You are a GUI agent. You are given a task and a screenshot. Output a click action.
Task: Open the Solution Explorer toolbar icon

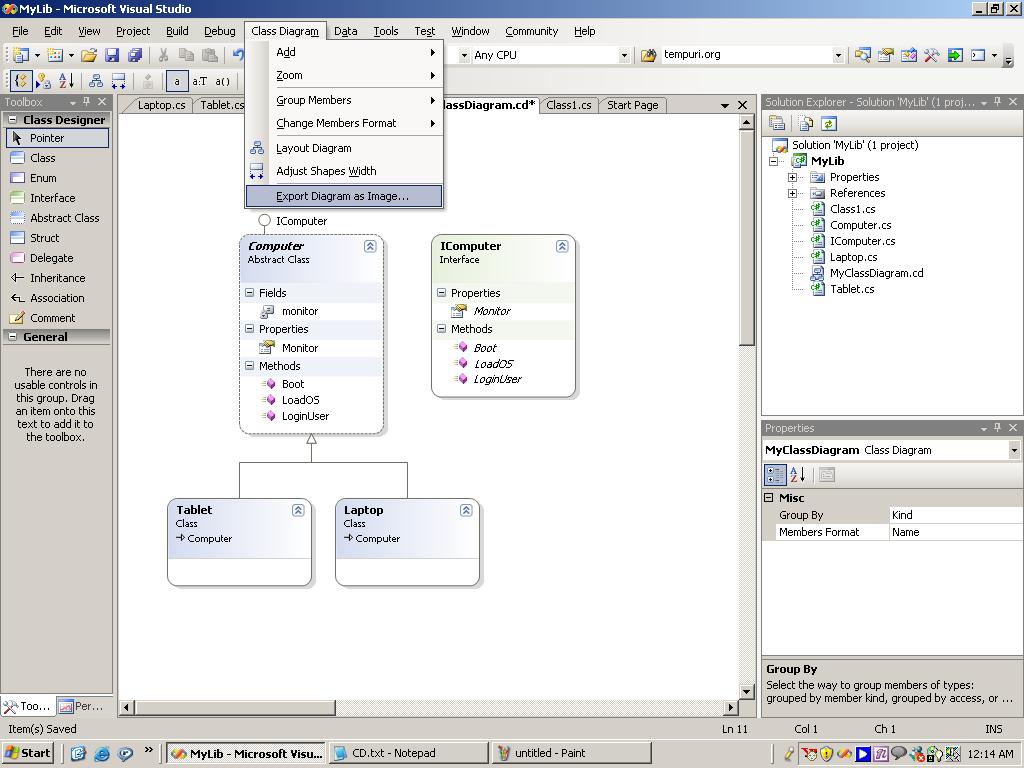(x=863, y=56)
